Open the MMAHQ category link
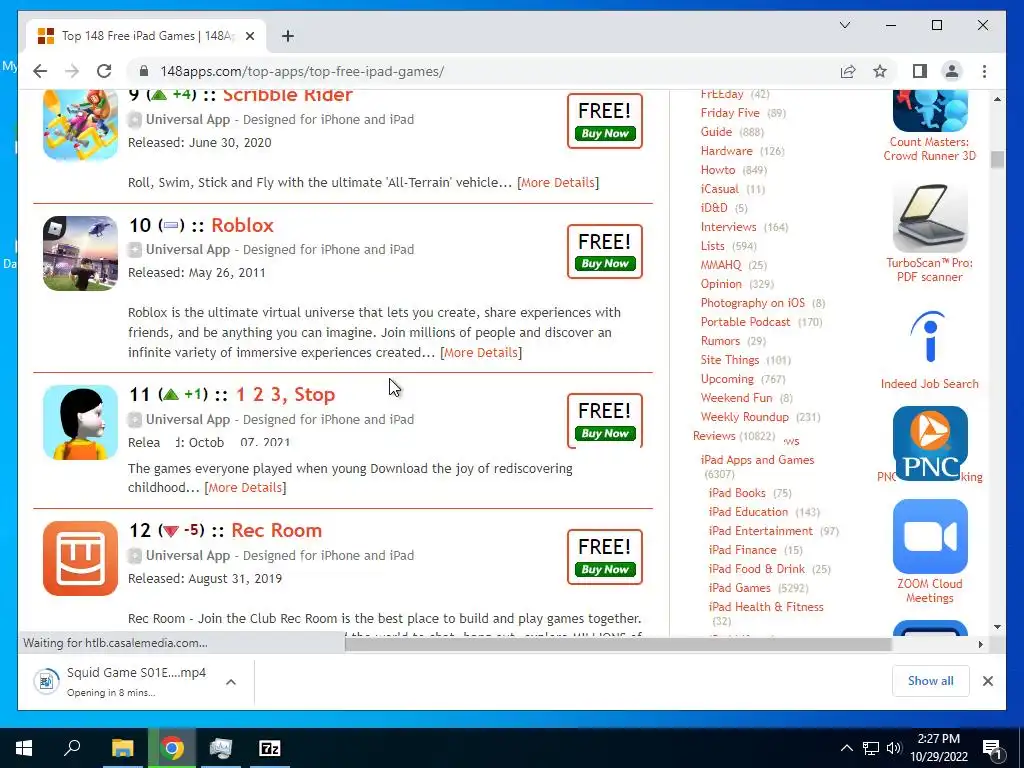This screenshot has height=768, width=1024. 721,264
